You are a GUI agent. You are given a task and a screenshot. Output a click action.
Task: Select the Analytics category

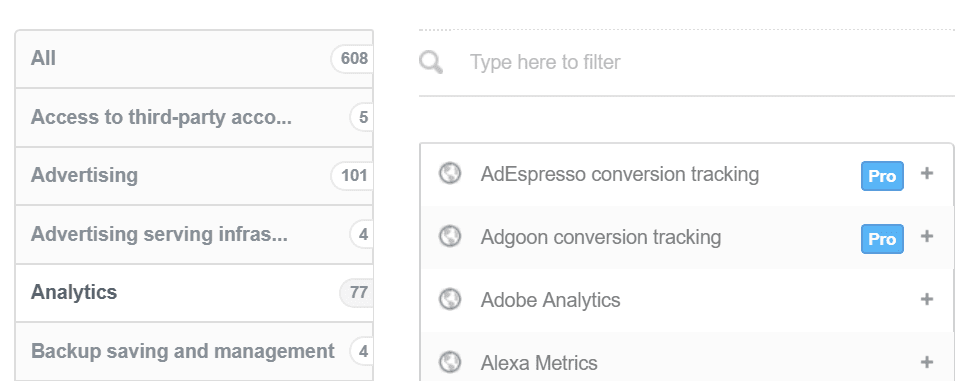pos(194,292)
